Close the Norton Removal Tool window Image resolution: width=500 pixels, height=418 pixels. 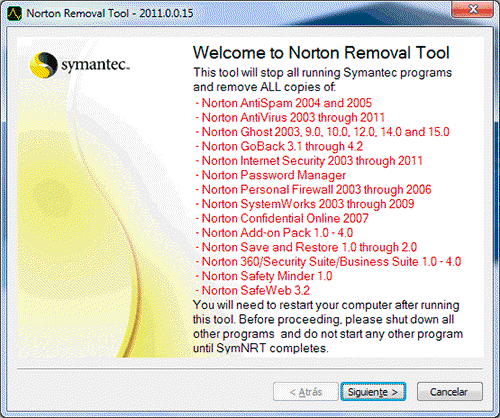[472, 9]
